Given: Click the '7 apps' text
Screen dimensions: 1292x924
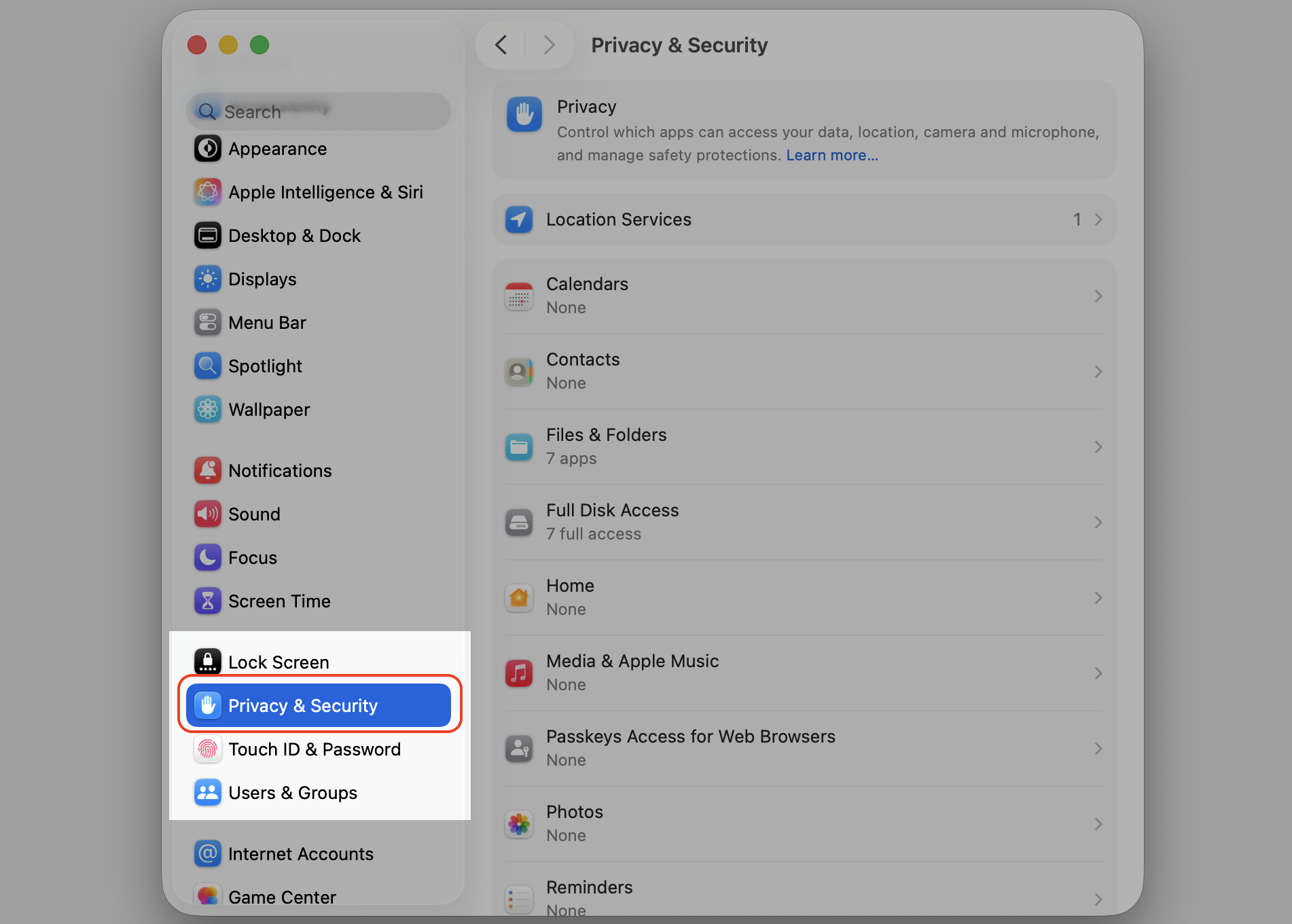Looking at the screenshot, I should point(571,459).
